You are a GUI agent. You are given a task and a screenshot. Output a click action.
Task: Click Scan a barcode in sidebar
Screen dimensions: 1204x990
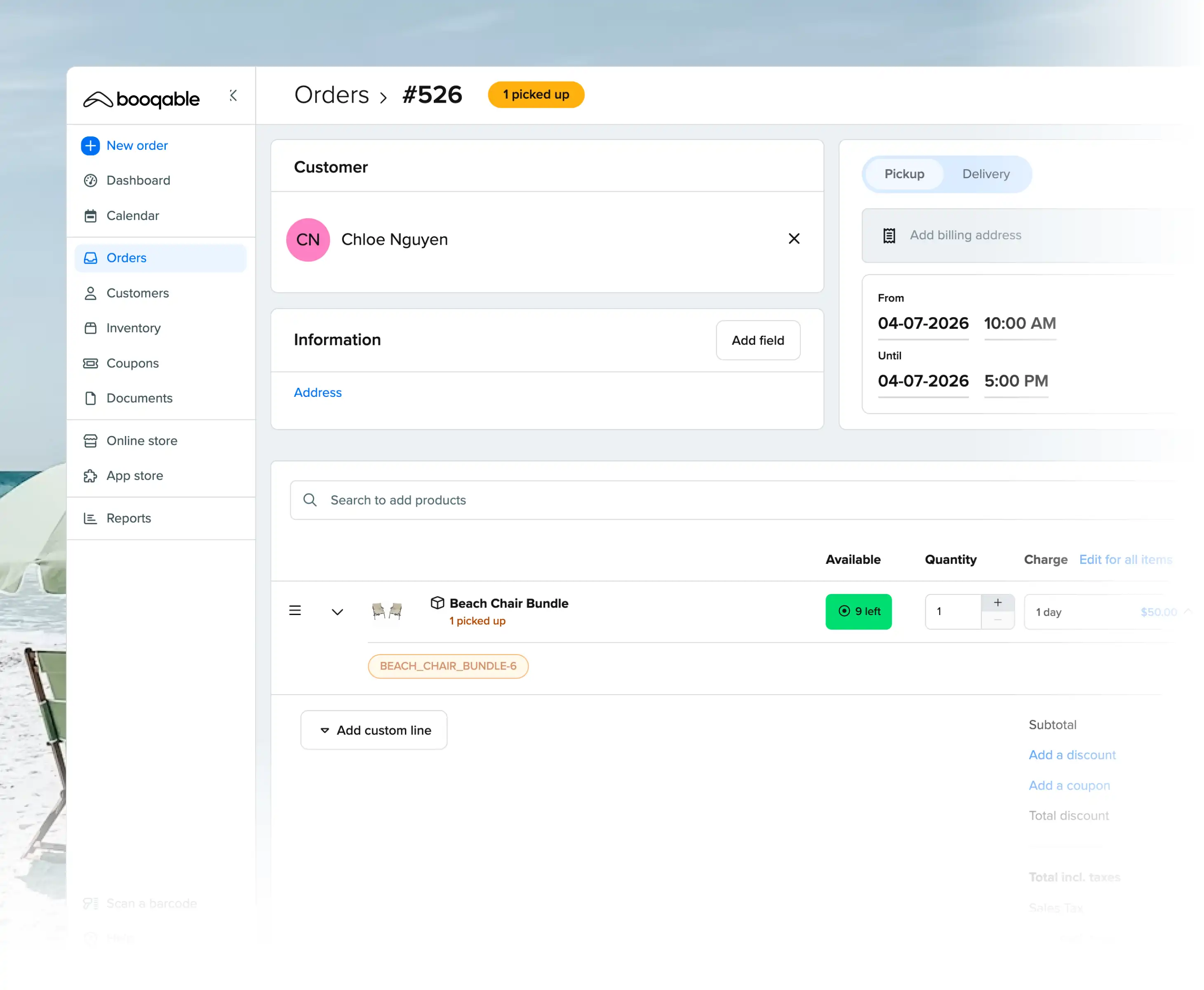[151, 903]
